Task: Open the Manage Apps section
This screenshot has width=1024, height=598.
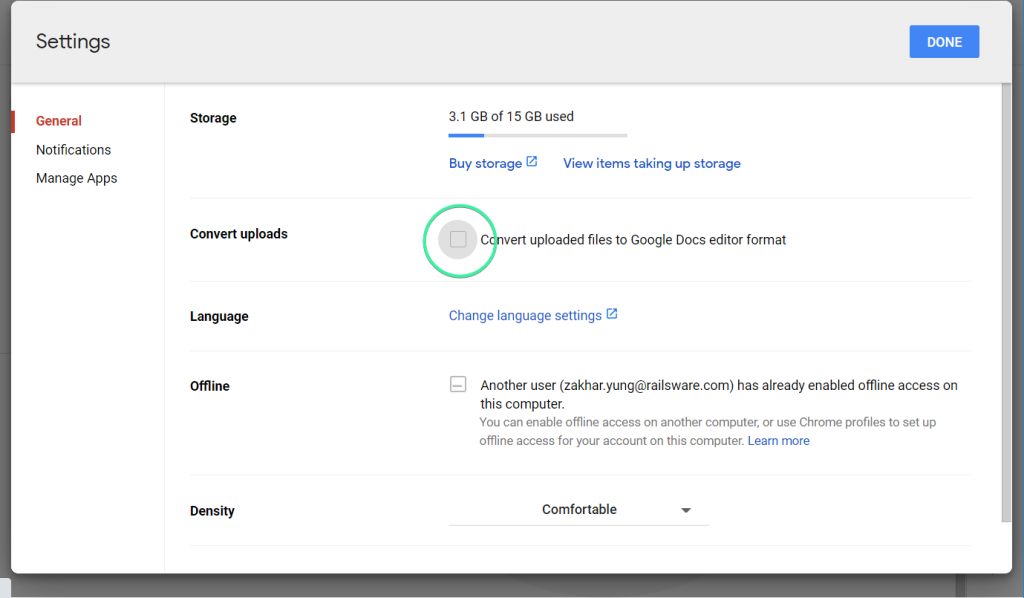Action: pyautogui.click(x=76, y=178)
